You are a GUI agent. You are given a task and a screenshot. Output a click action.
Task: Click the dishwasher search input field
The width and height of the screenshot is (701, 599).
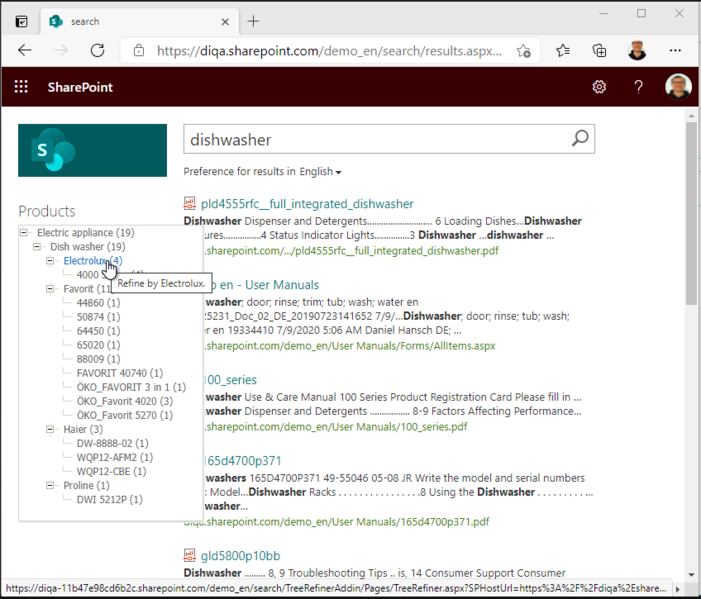pyautogui.click(x=375, y=140)
